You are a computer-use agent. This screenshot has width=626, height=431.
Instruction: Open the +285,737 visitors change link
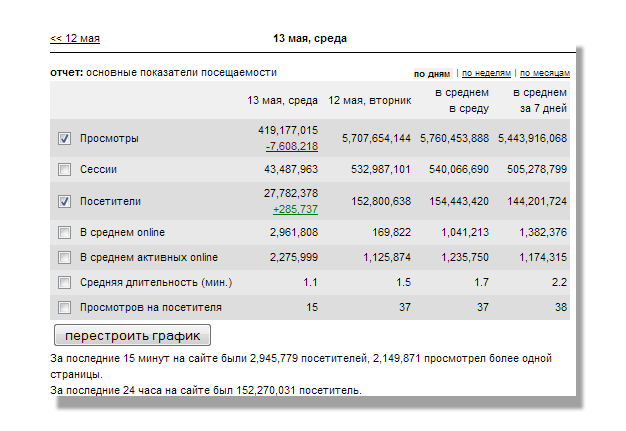click(294, 209)
